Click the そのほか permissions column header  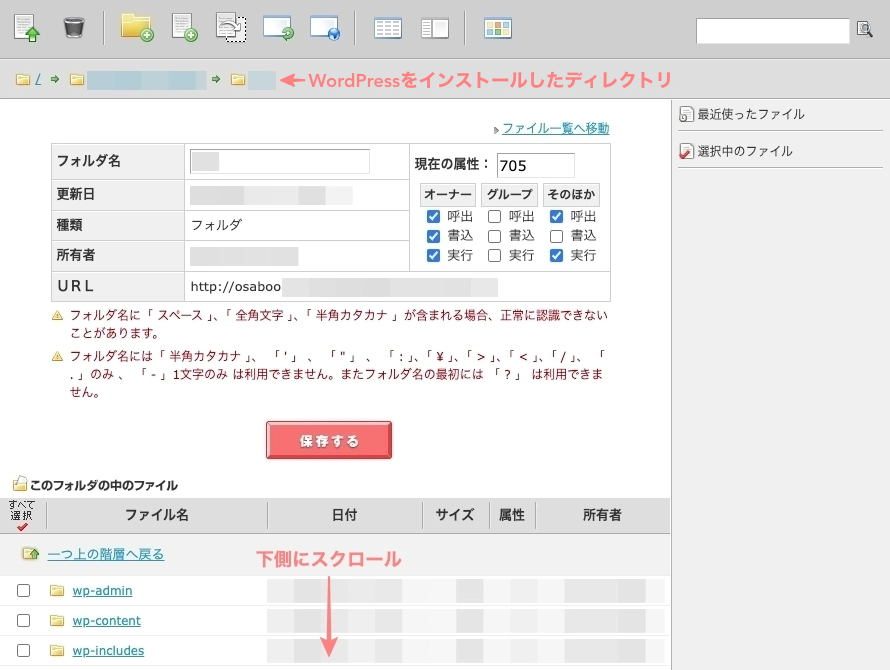[571, 195]
